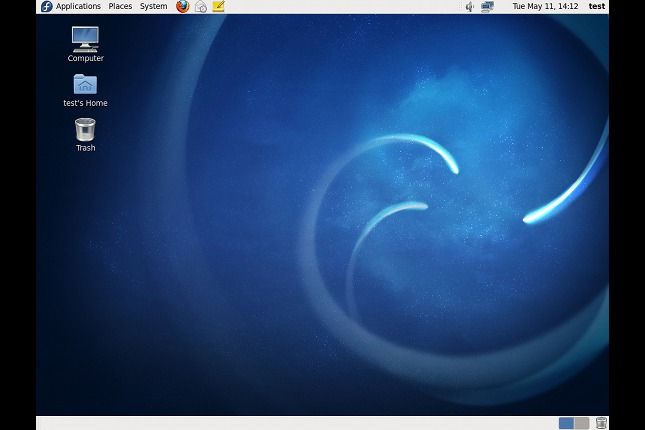The width and height of the screenshot is (645, 430).
Task: Select the Trash desktop icon
Action: 85,135
